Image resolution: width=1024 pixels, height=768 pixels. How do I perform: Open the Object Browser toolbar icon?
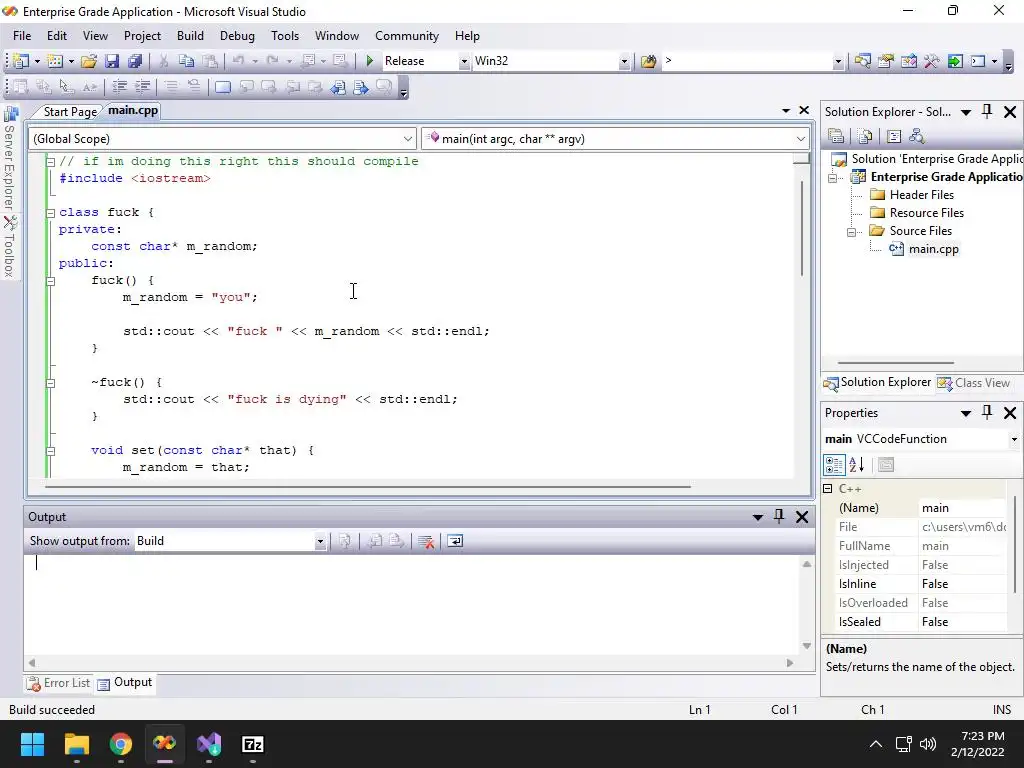click(908, 61)
